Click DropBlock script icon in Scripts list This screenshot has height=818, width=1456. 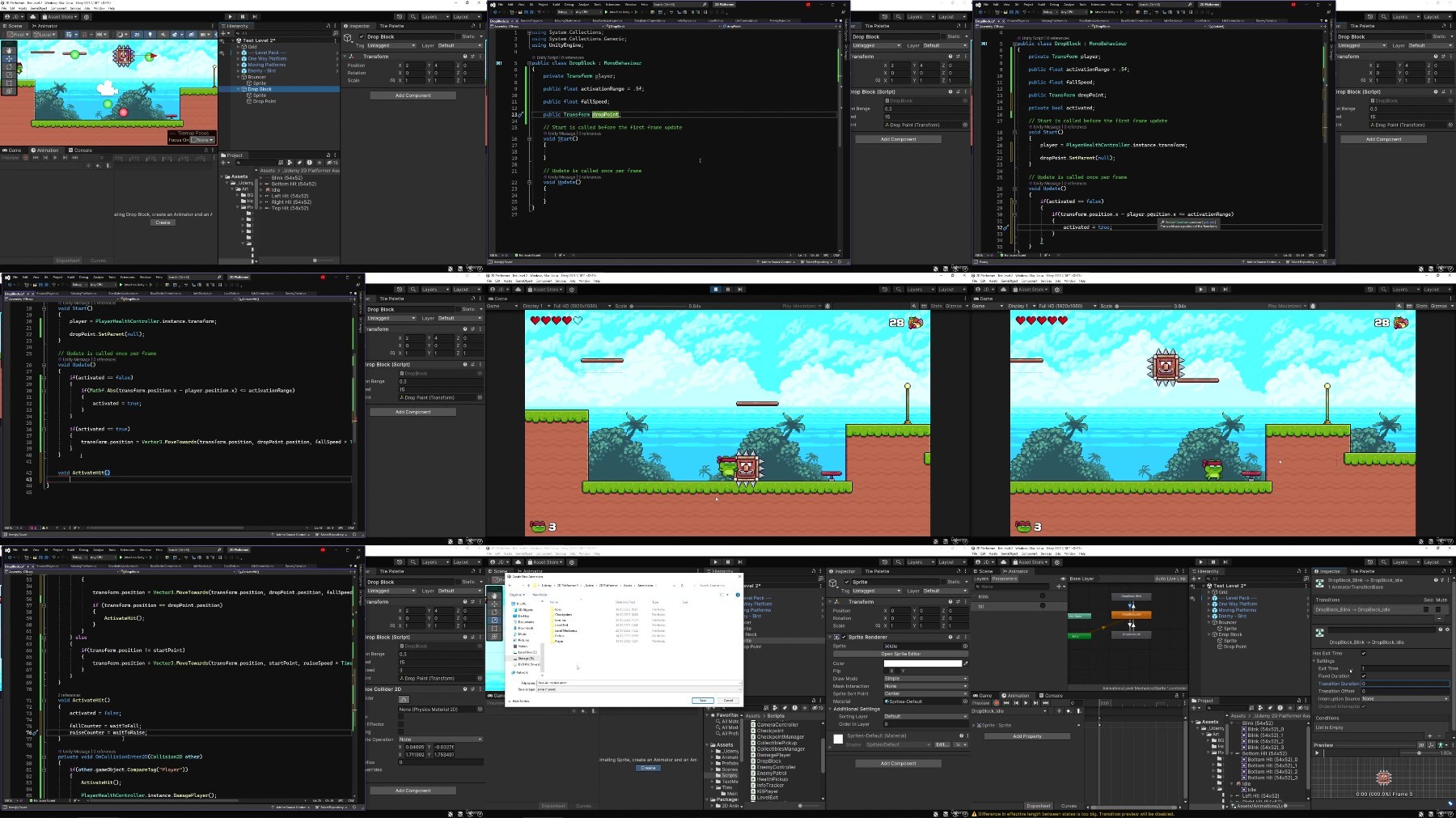coord(753,761)
